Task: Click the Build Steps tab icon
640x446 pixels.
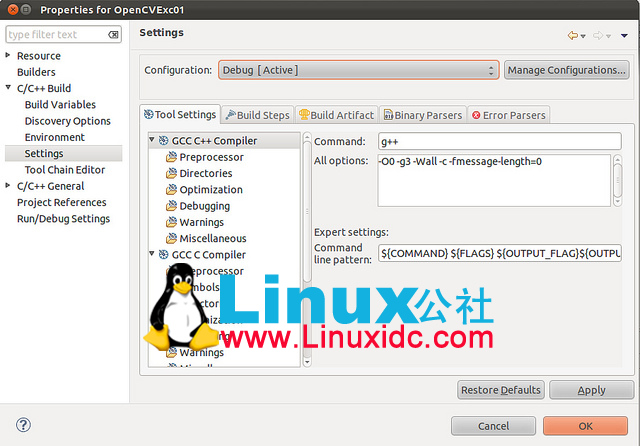Action: (x=231, y=115)
